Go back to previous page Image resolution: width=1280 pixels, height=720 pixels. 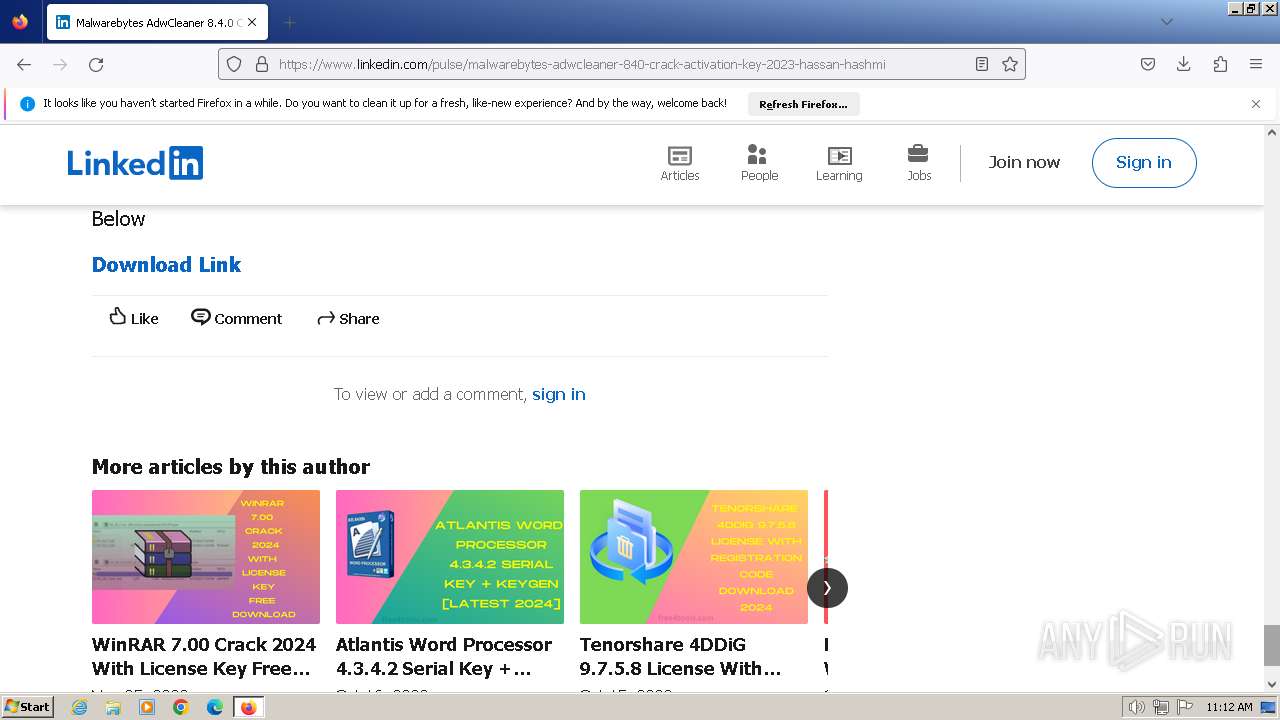coord(24,64)
